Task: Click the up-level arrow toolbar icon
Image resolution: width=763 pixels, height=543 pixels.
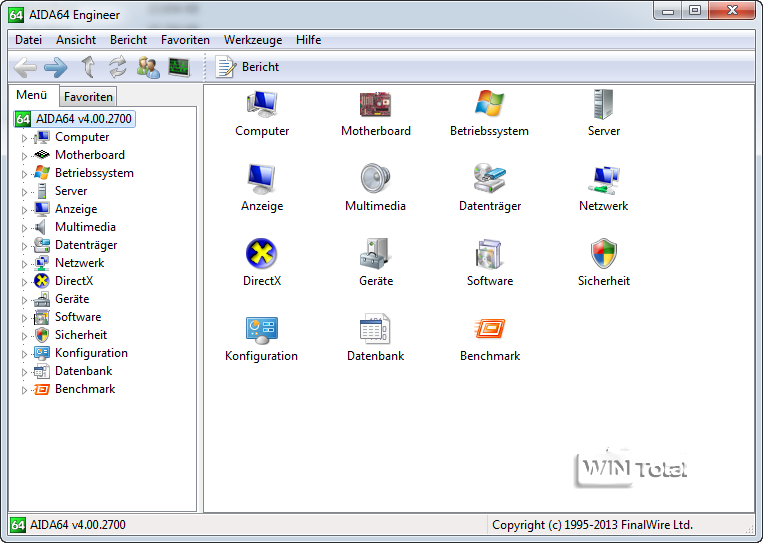Action: tap(88, 67)
